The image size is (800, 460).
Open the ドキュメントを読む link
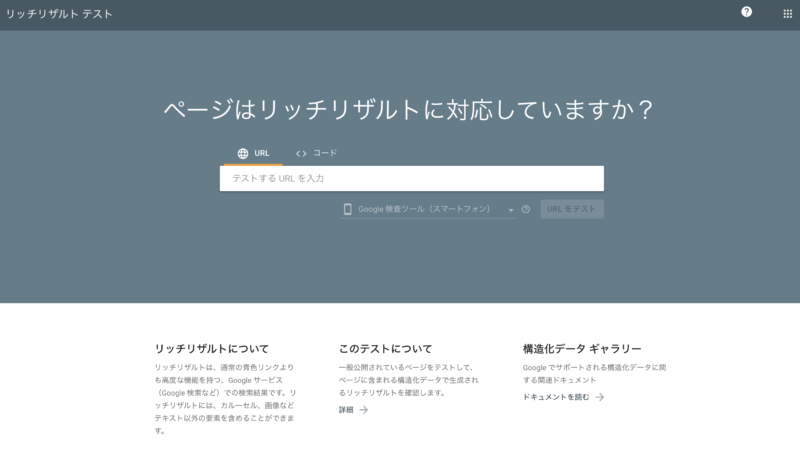tap(556, 397)
